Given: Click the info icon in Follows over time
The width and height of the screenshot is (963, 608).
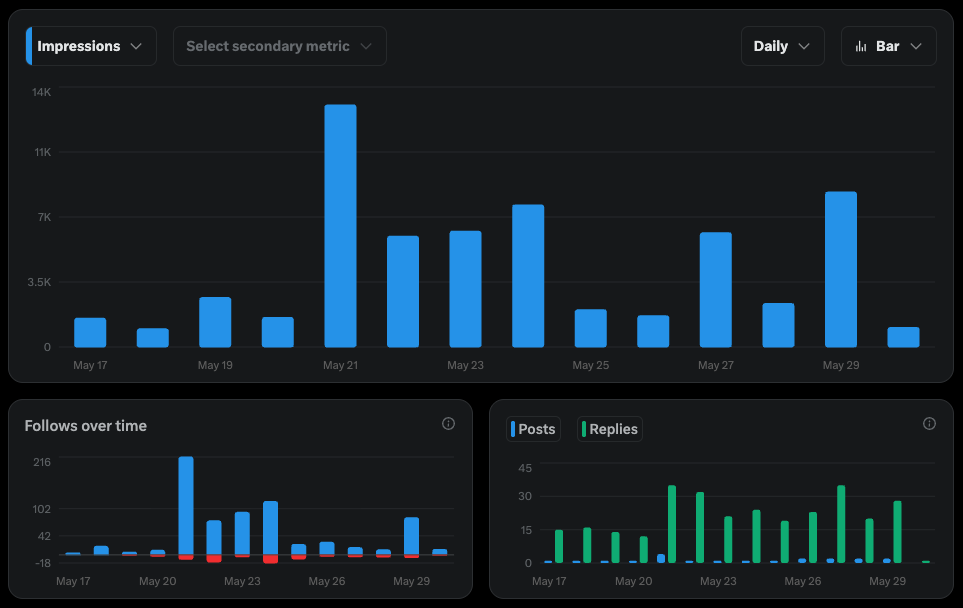Looking at the screenshot, I should (x=448, y=424).
